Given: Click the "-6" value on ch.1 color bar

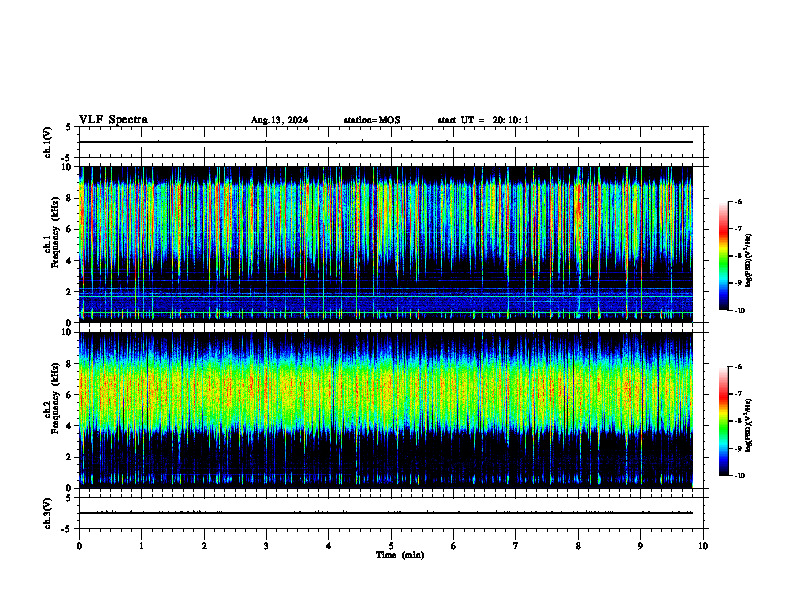Looking at the screenshot, I should pos(738,201).
